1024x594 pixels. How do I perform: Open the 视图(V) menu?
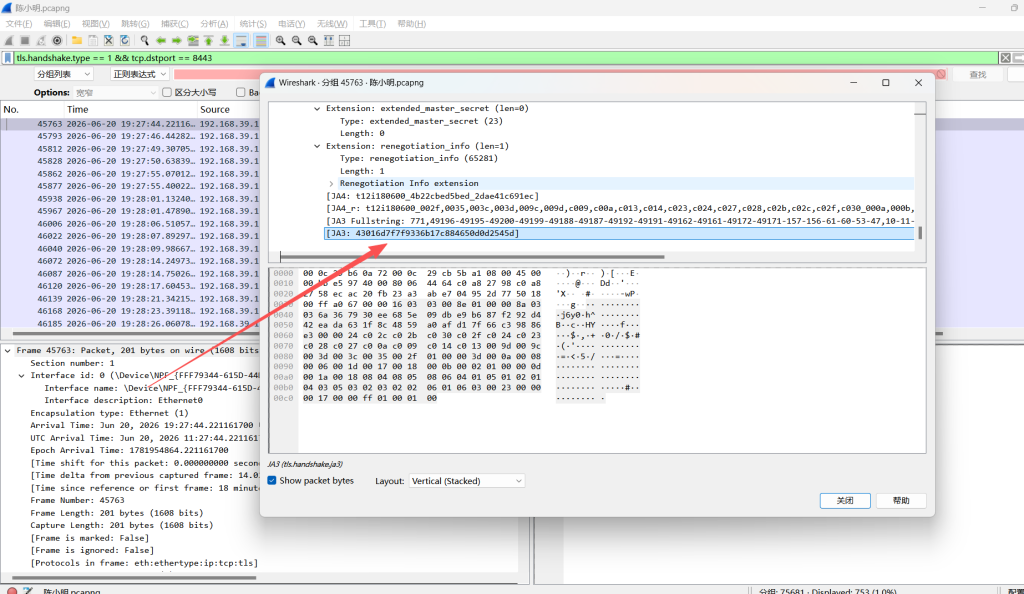[95, 23]
